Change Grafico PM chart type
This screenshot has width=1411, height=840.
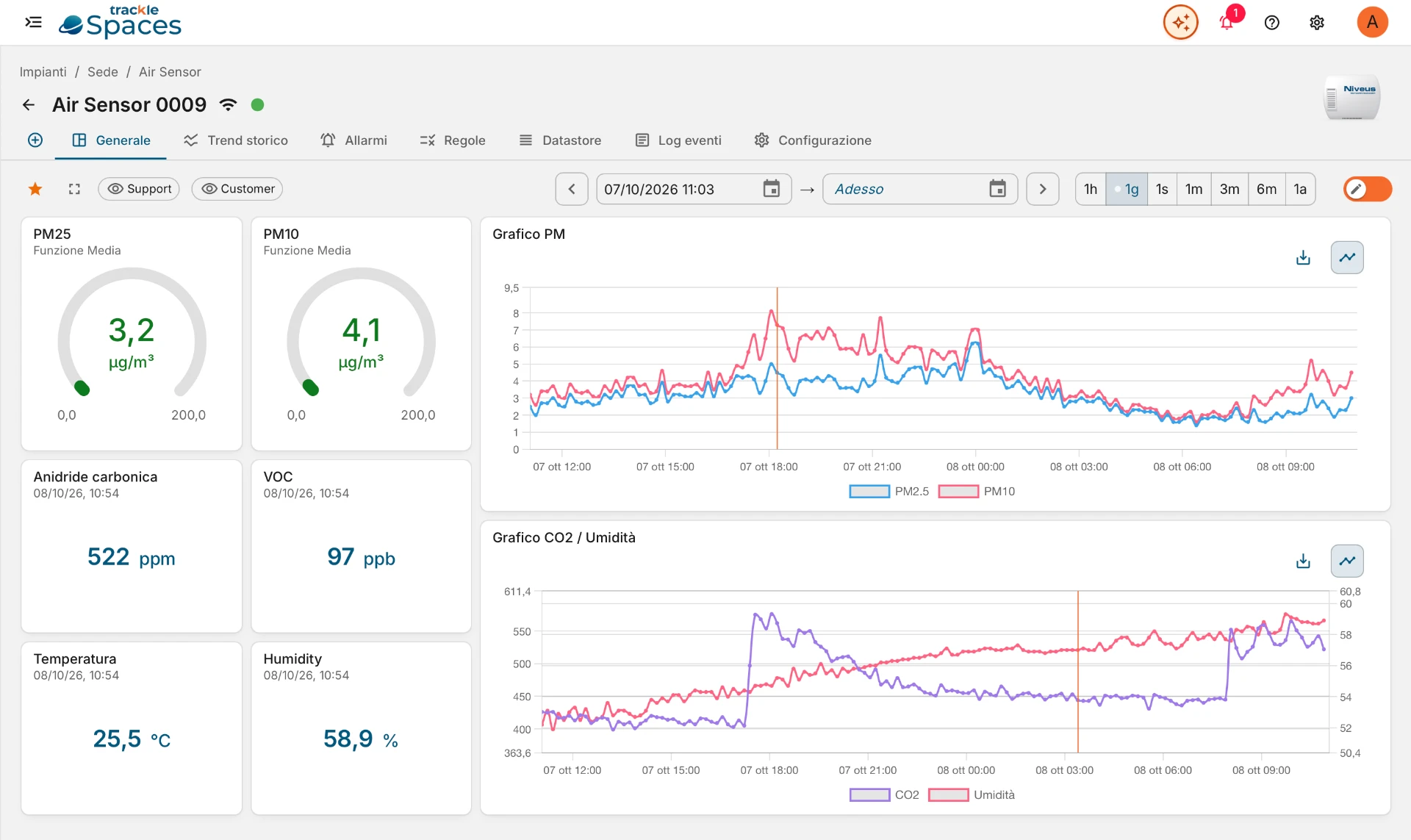tap(1347, 258)
